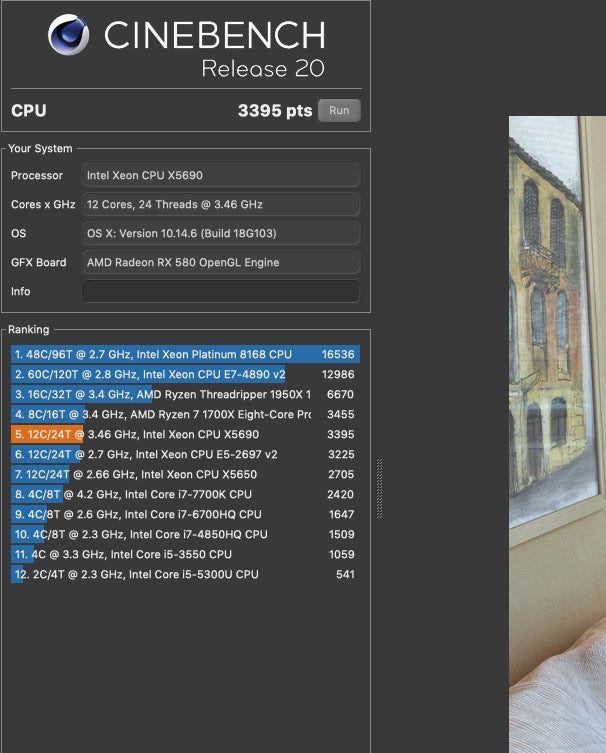
Task: Select the Core i5-3550 ranking row
Action: [185, 554]
